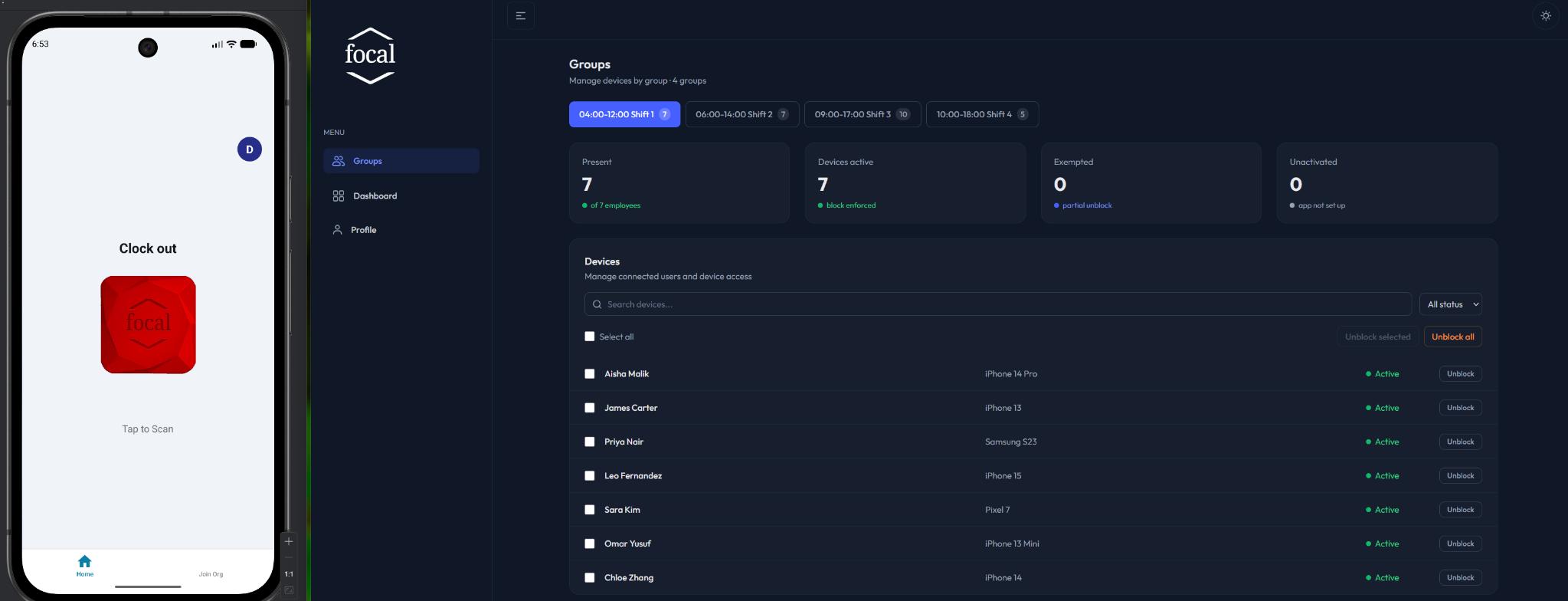
Task: Tap the Home icon in phone tab bar
Action: tap(85, 566)
